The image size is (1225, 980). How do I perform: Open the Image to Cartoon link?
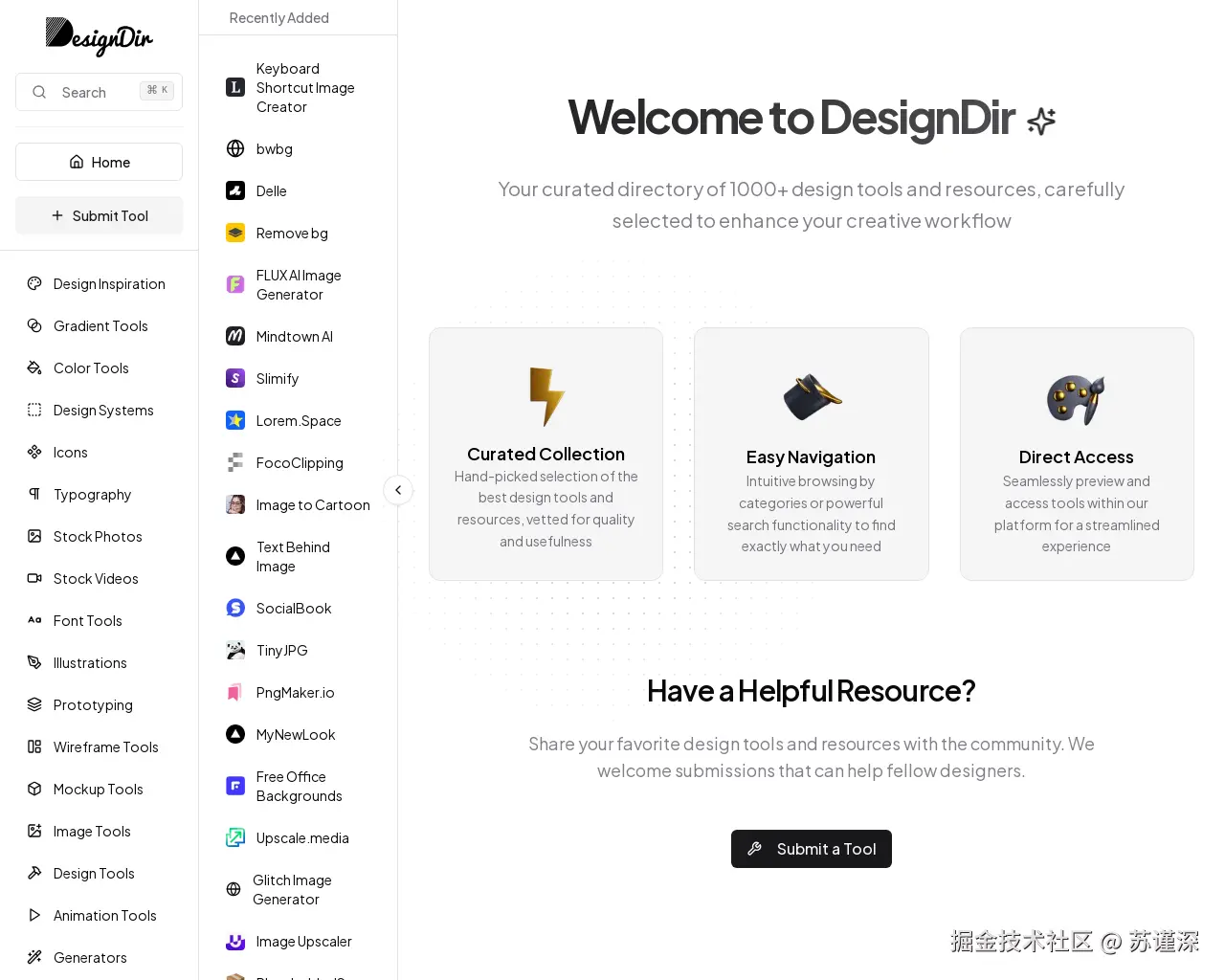pos(298,504)
